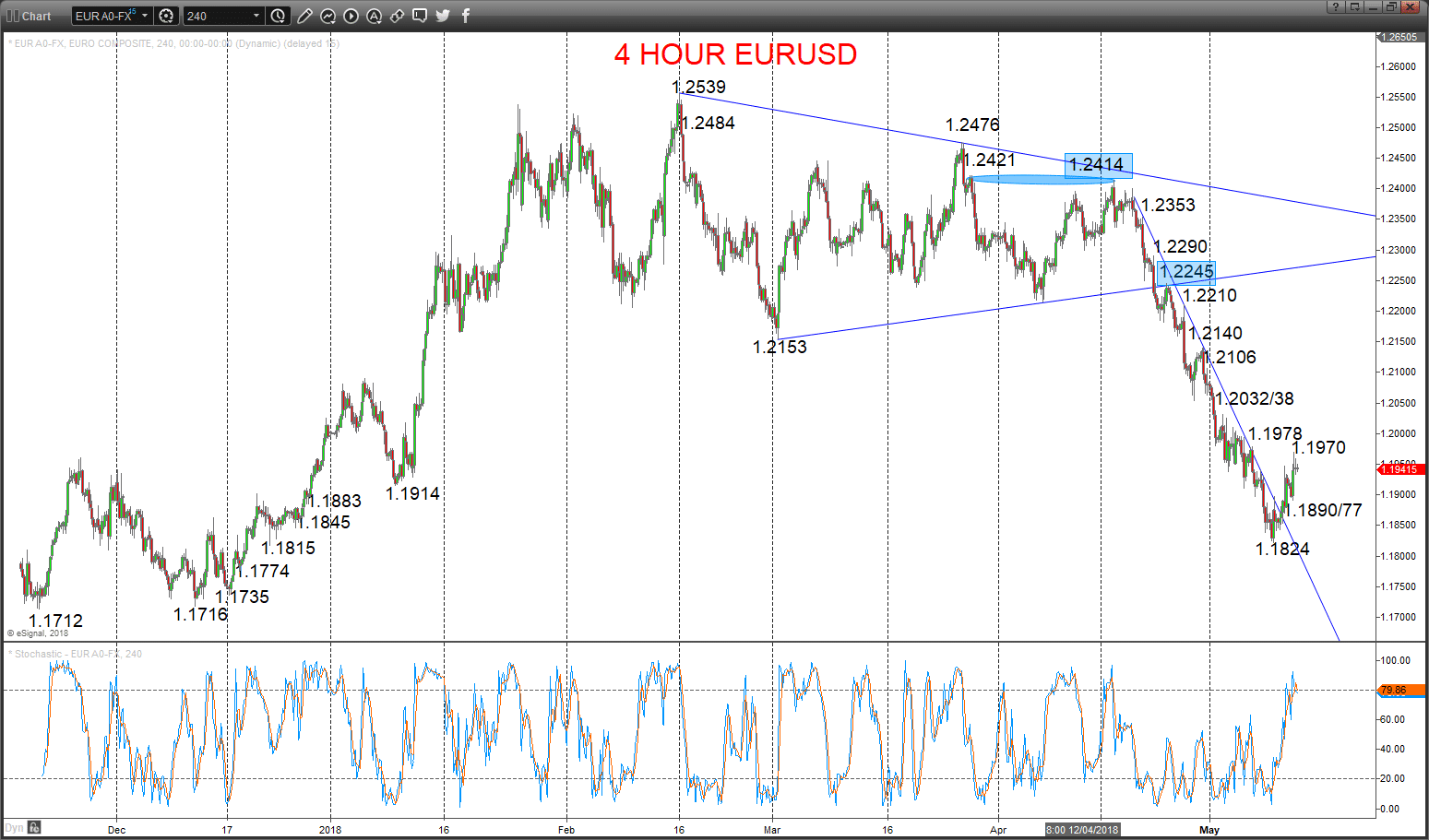Open the chat comment bubble icon
1429x840 pixels.
click(420, 16)
